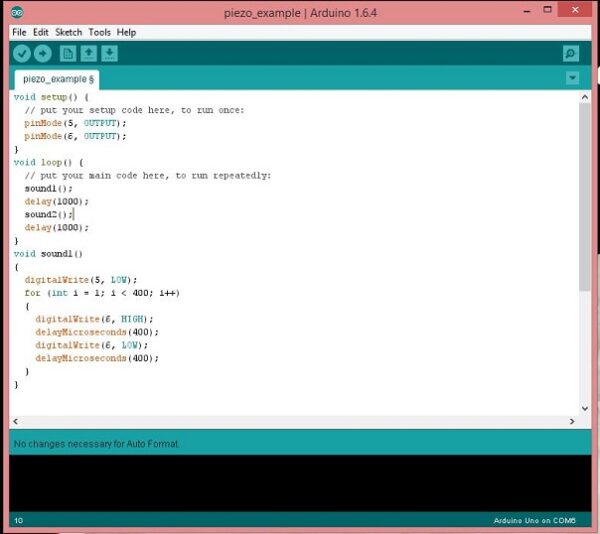
Task: Open a sketch using the up-arrow icon
Action: (x=89, y=54)
